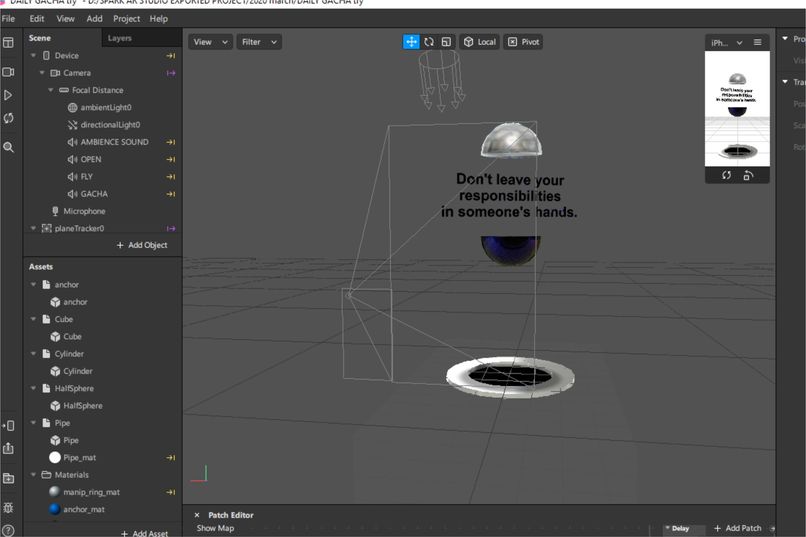
Task: Click patch arrow next to AMBIENCE SOUND
Action: (171, 142)
